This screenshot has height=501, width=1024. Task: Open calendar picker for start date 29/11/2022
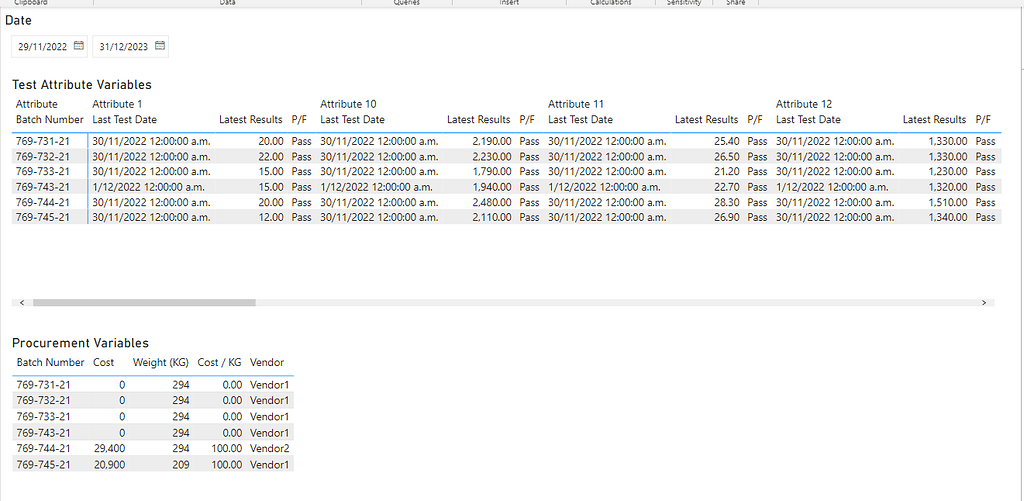[79, 46]
